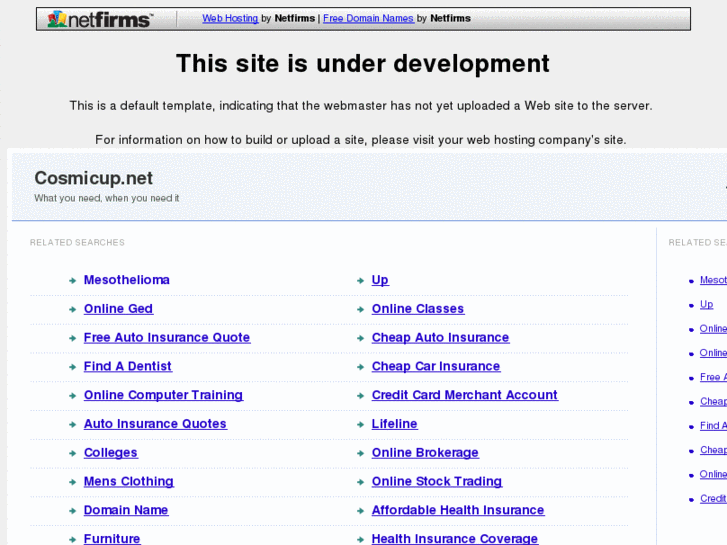Open the Online Brokerage link
The width and height of the screenshot is (727, 545).
pos(425,452)
